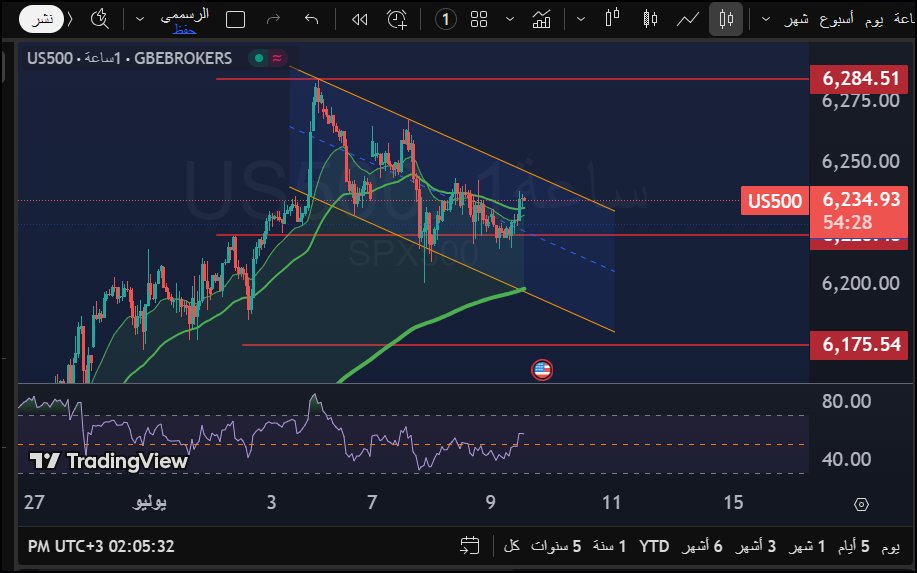Open the time axis settings gear icon

(861, 504)
